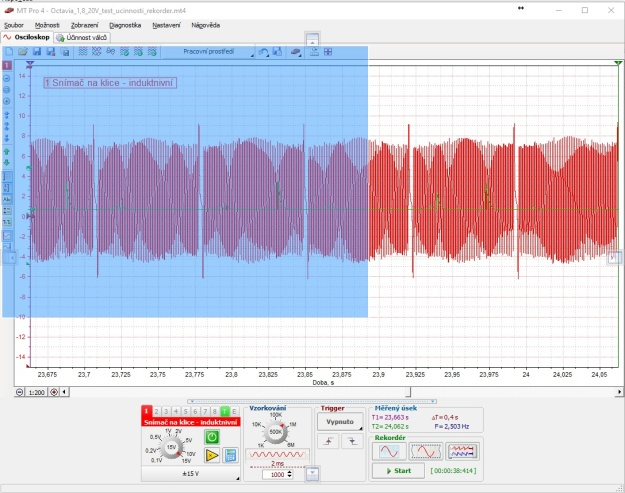Click the green down arrow in the left sidebar
Screen dimensions: 625x493
point(7,163)
